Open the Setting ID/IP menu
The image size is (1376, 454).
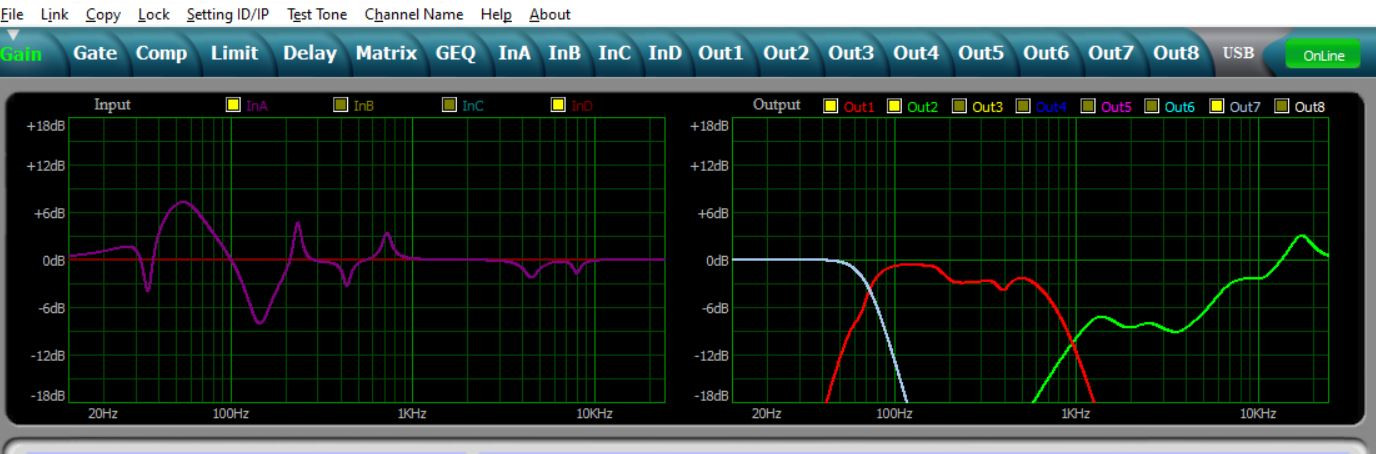click(228, 14)
